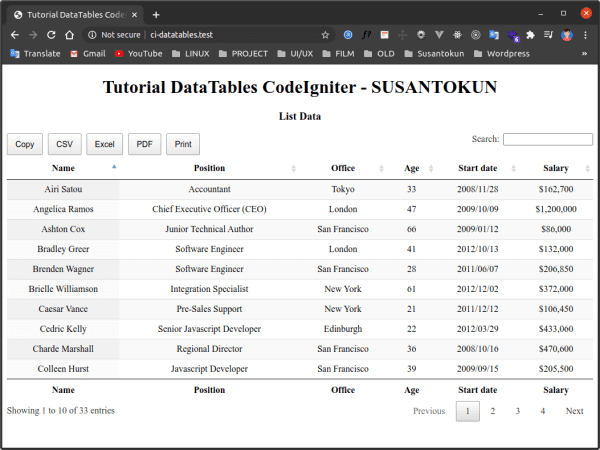
Task: Expand the UI/UX bookmark folder
Action: [x=295, y=54]
